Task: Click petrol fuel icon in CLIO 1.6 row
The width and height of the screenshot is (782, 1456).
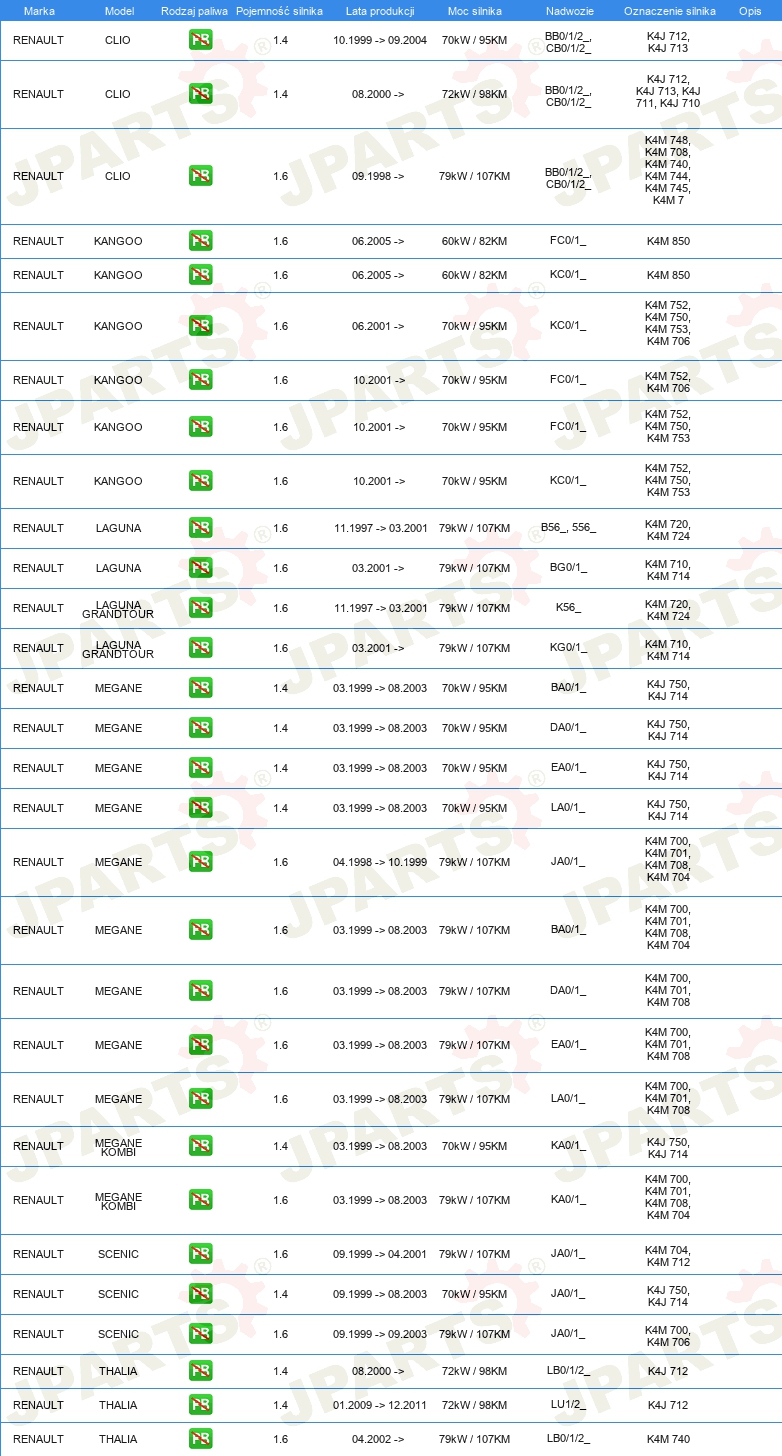Action: pyautogui.click(x=200, y=176)
